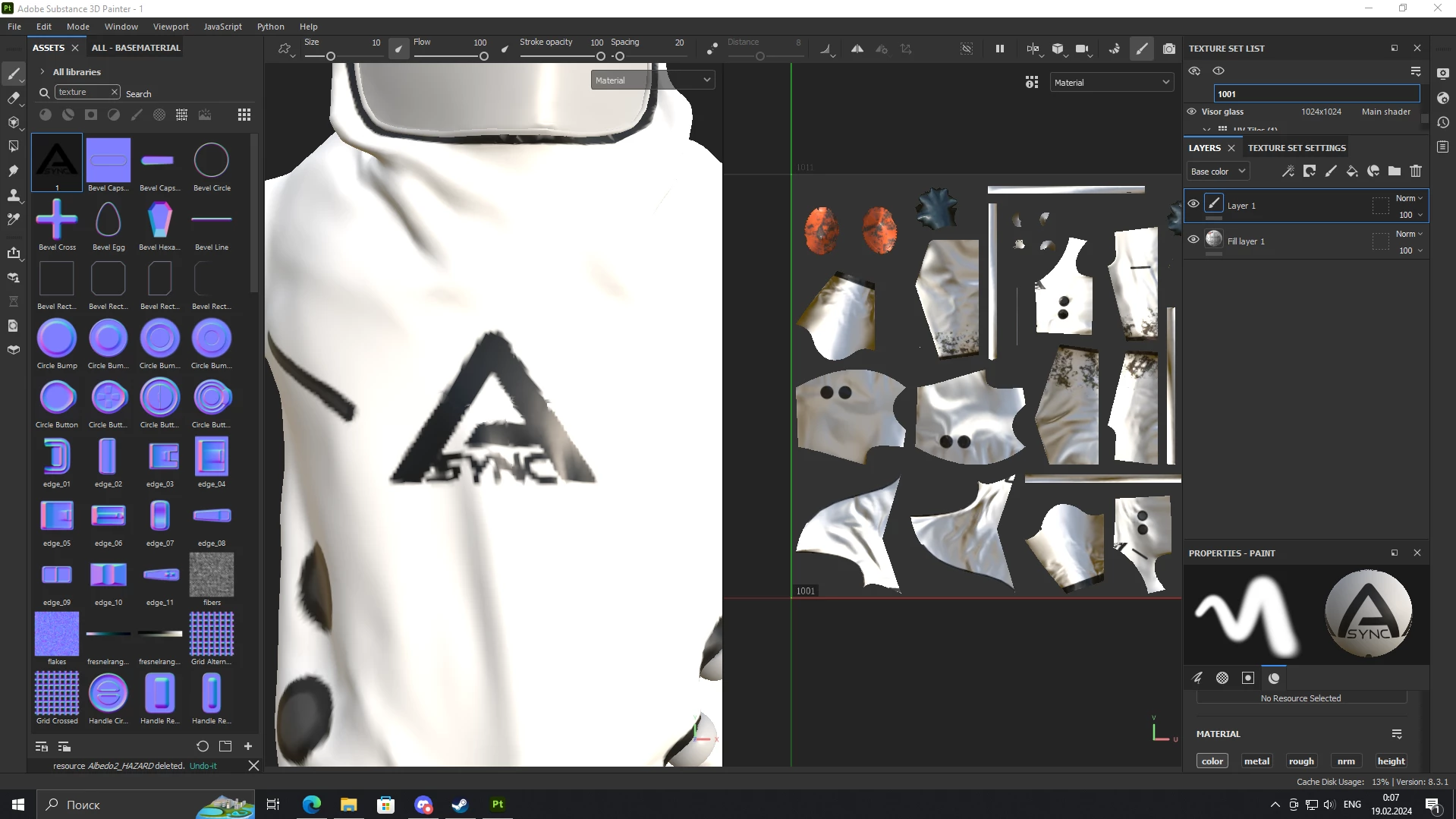Hide Layer 1 using eye icon
Image resolution: width=1456 pixels, height=819 pixels.
click(1193, 204)
